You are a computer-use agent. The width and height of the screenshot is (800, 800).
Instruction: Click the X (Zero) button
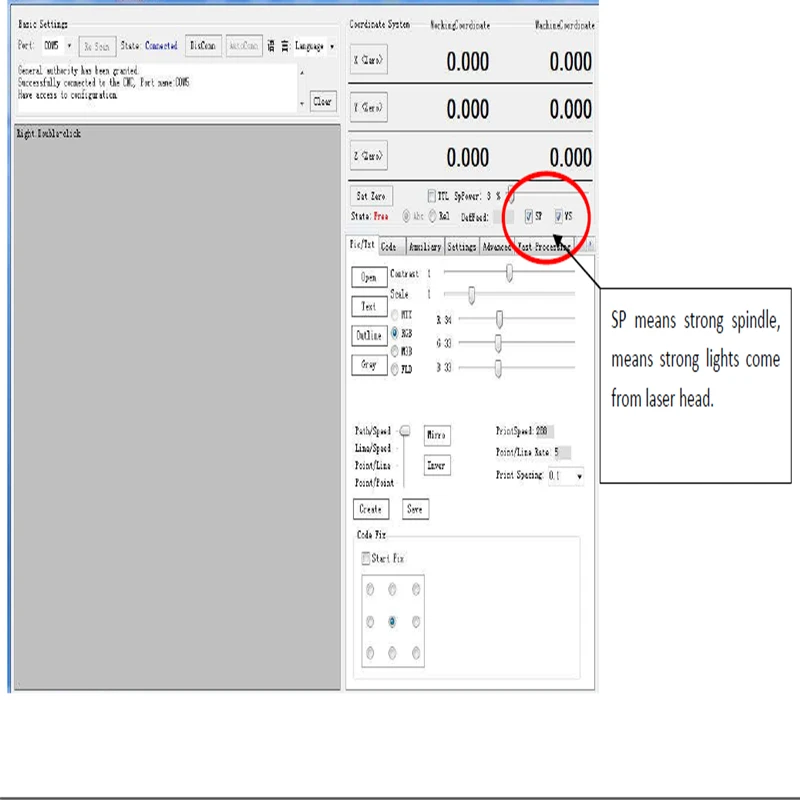coord(368,60)
